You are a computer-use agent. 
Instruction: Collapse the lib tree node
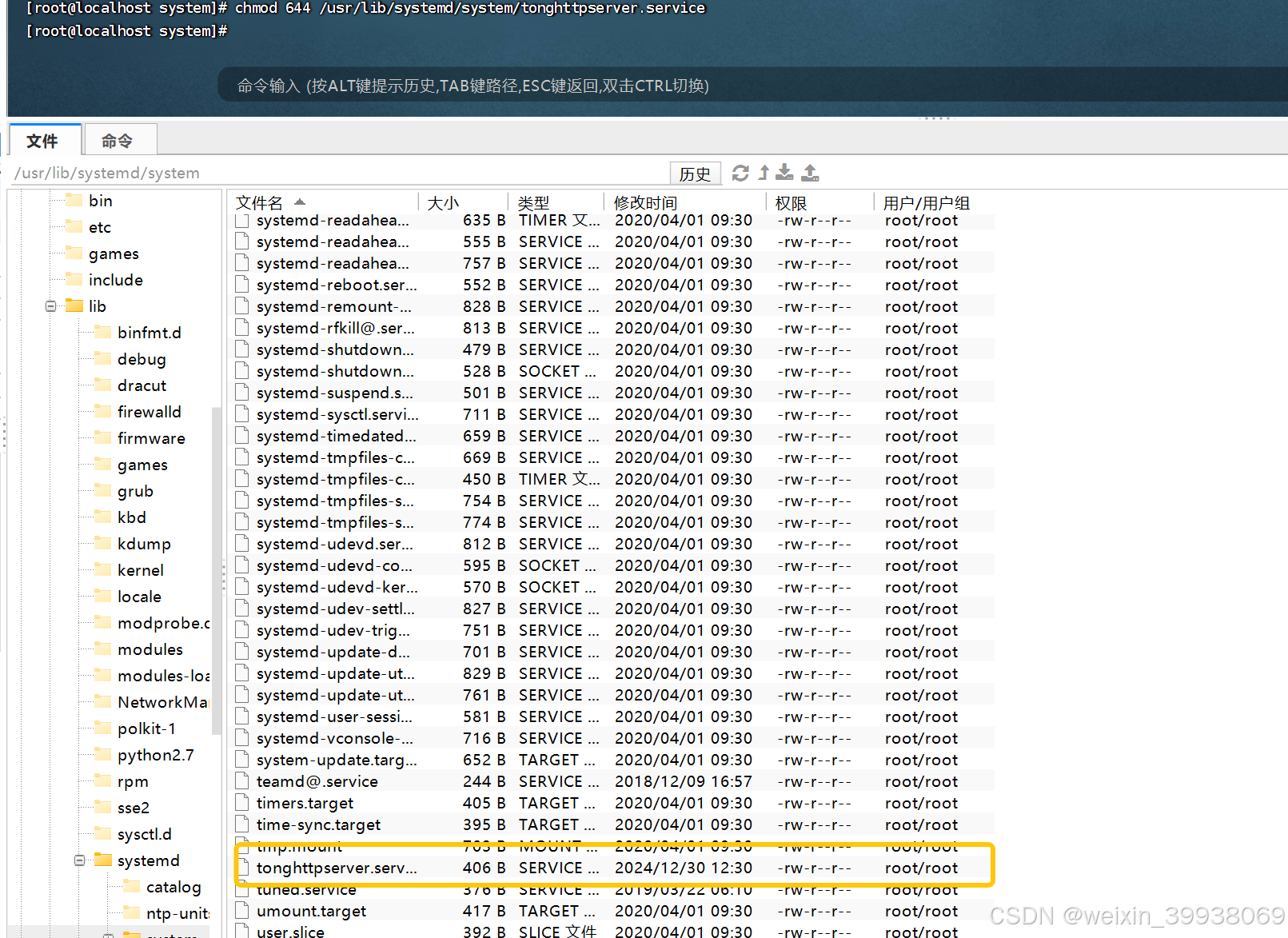[50, 305]
